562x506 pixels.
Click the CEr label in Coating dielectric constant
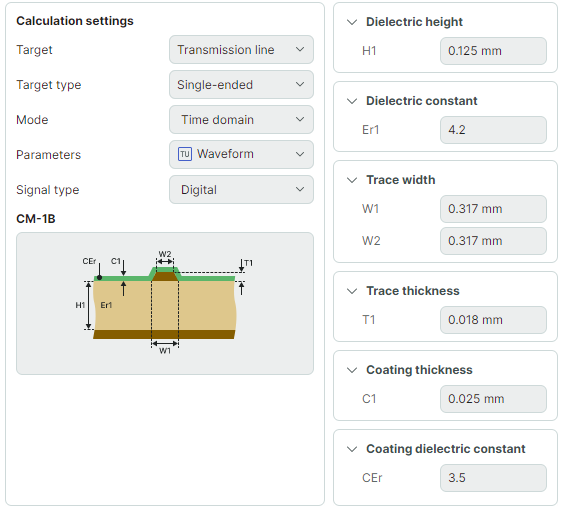(372, 478)
